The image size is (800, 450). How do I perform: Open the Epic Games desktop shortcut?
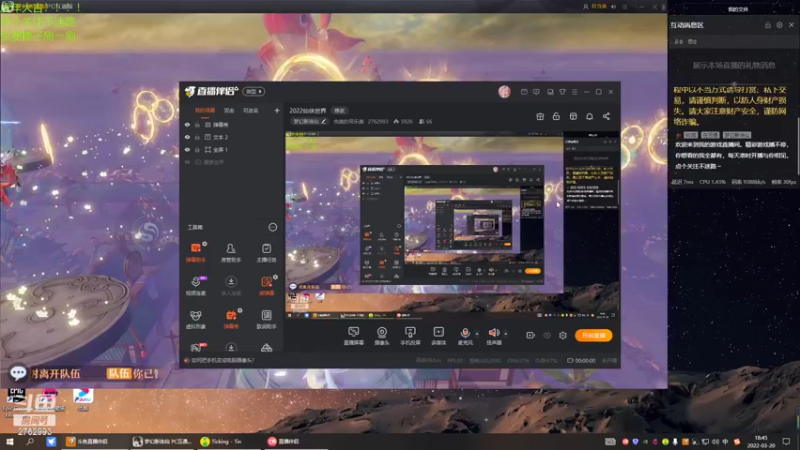(16, 403)
